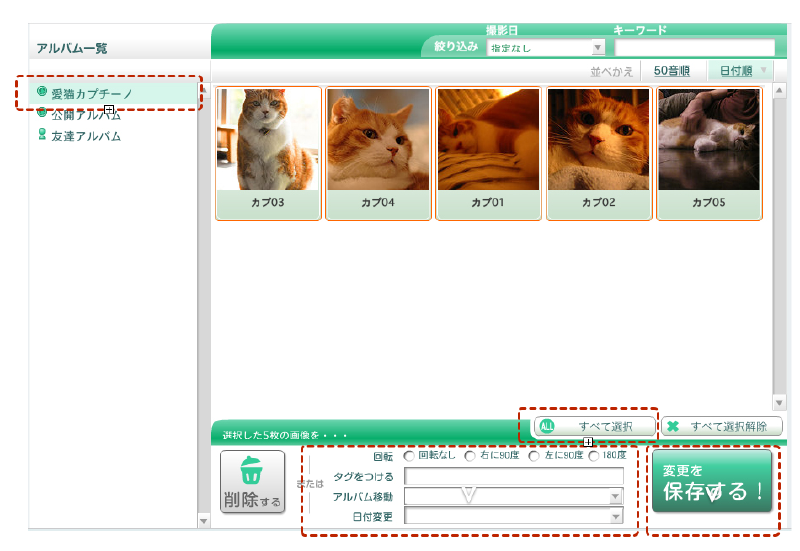Click the trash can 削除する button
This screenshot has height=551, width=800.
pyautogui.click(x=253, y=482)
